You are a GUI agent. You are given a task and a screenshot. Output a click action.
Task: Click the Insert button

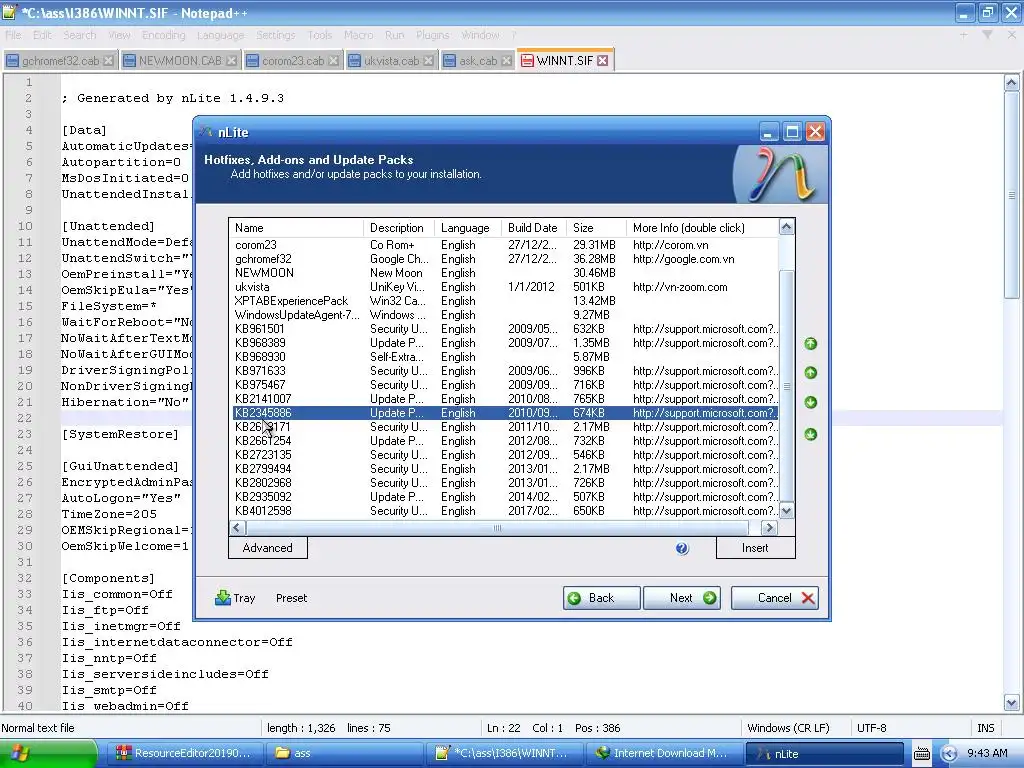[756, 548]
